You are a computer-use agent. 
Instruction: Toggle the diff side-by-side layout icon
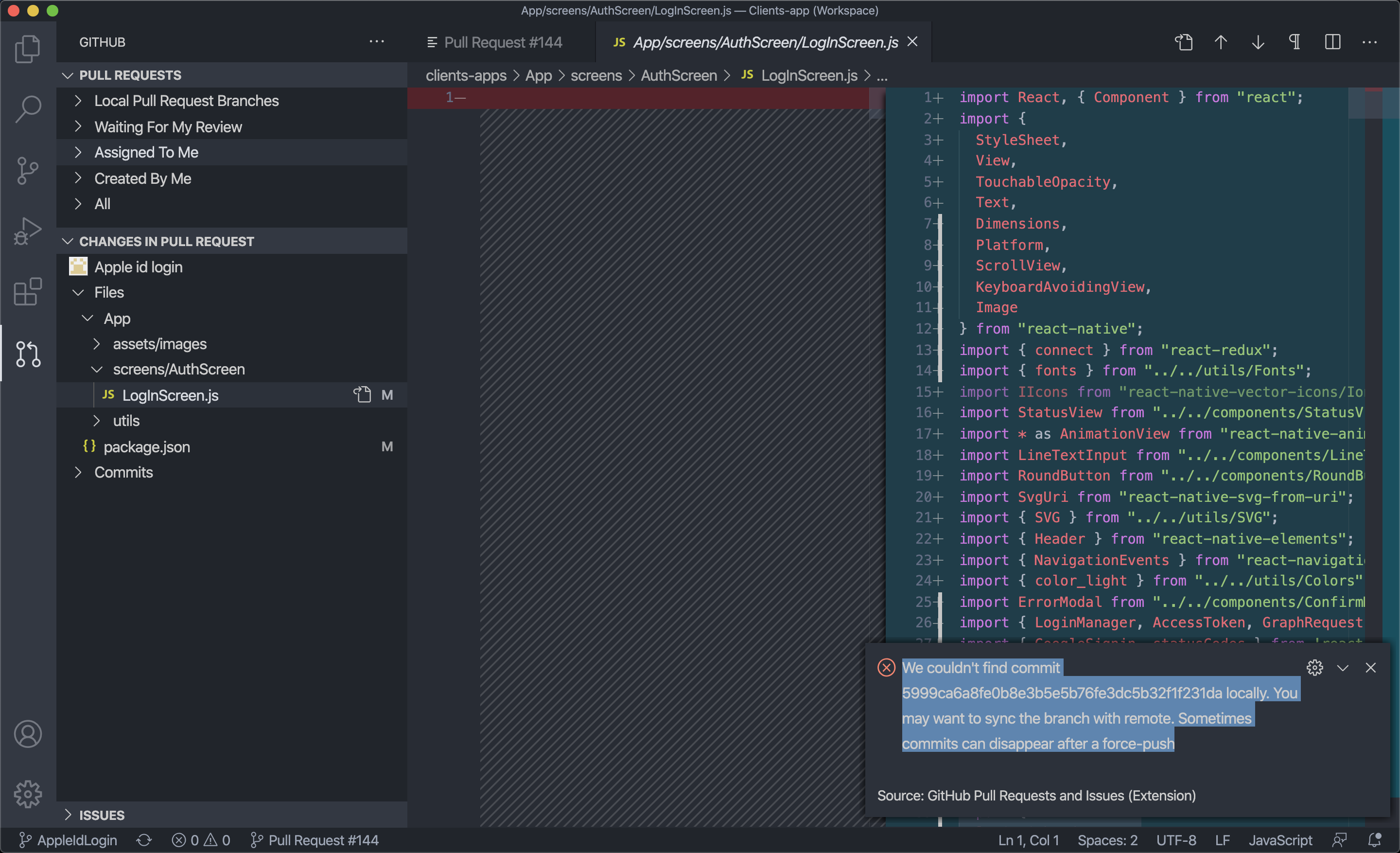click(1332, 42)
